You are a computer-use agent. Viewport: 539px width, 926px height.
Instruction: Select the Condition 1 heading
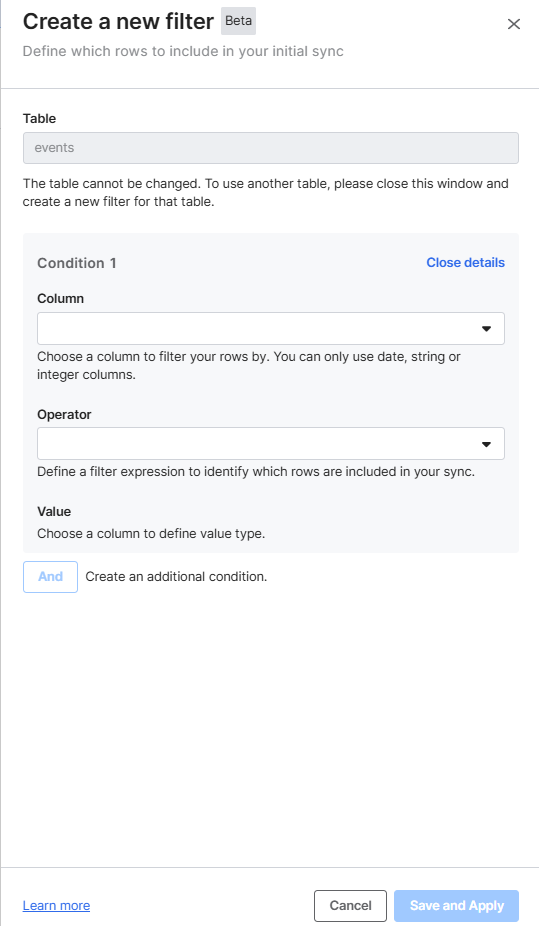77,263
